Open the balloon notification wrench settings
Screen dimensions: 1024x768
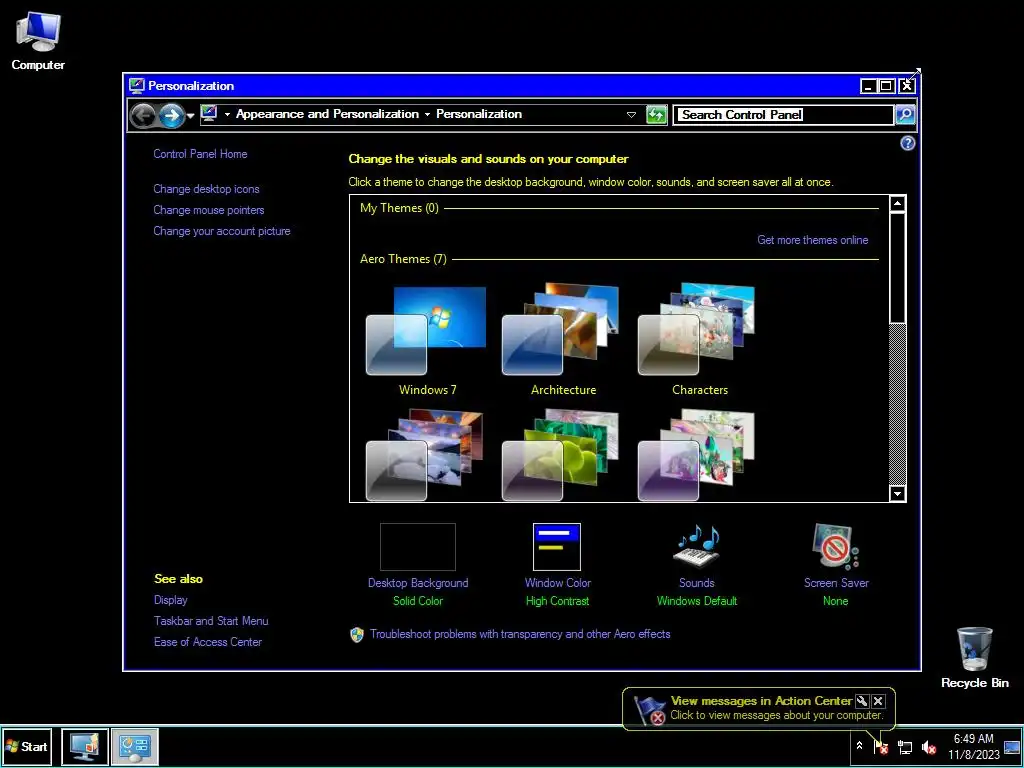click(862, 701)
